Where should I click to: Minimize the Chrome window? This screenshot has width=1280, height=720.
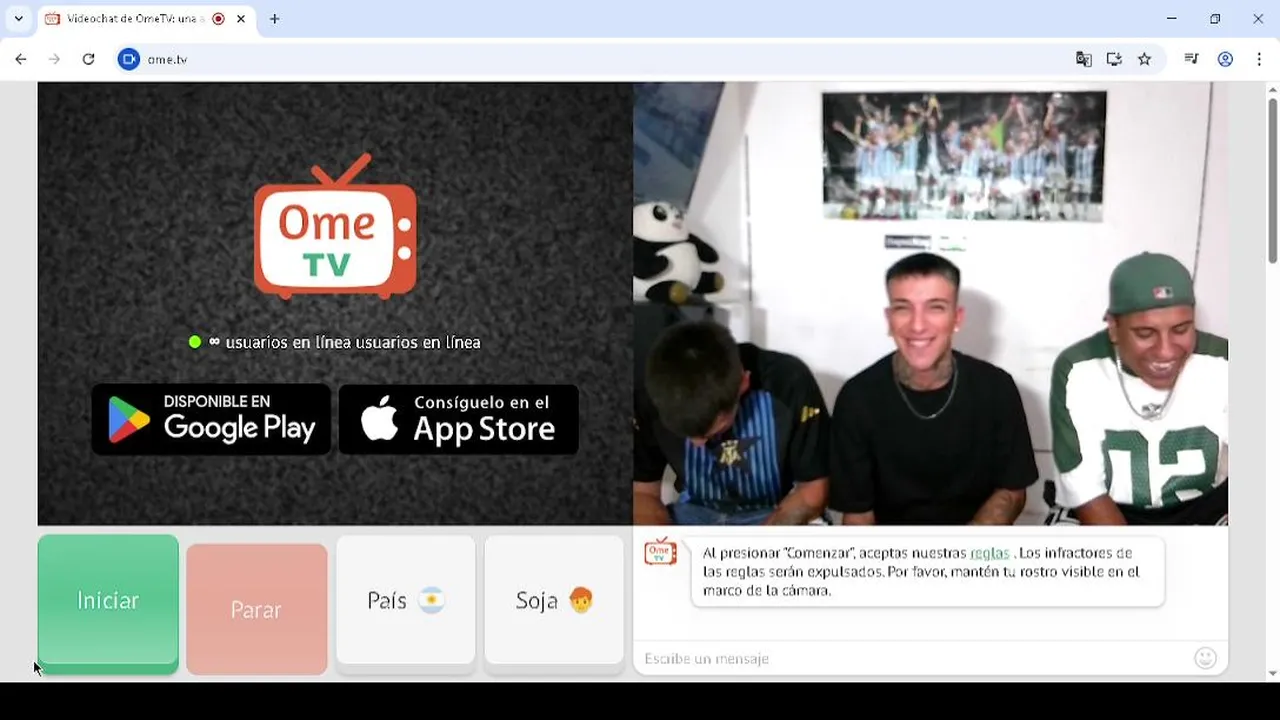click(x=1171, y=19)
